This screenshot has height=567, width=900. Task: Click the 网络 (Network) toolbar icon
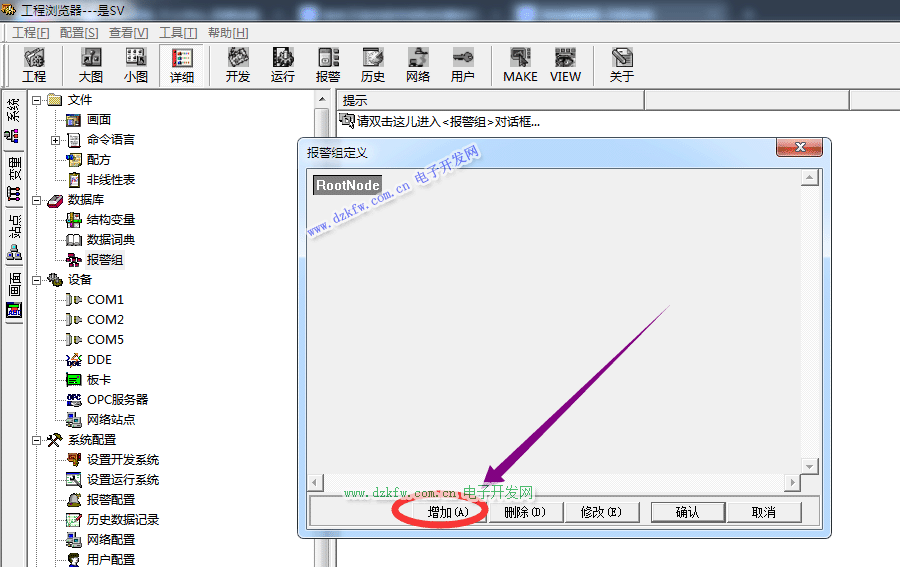coord(418,65)
